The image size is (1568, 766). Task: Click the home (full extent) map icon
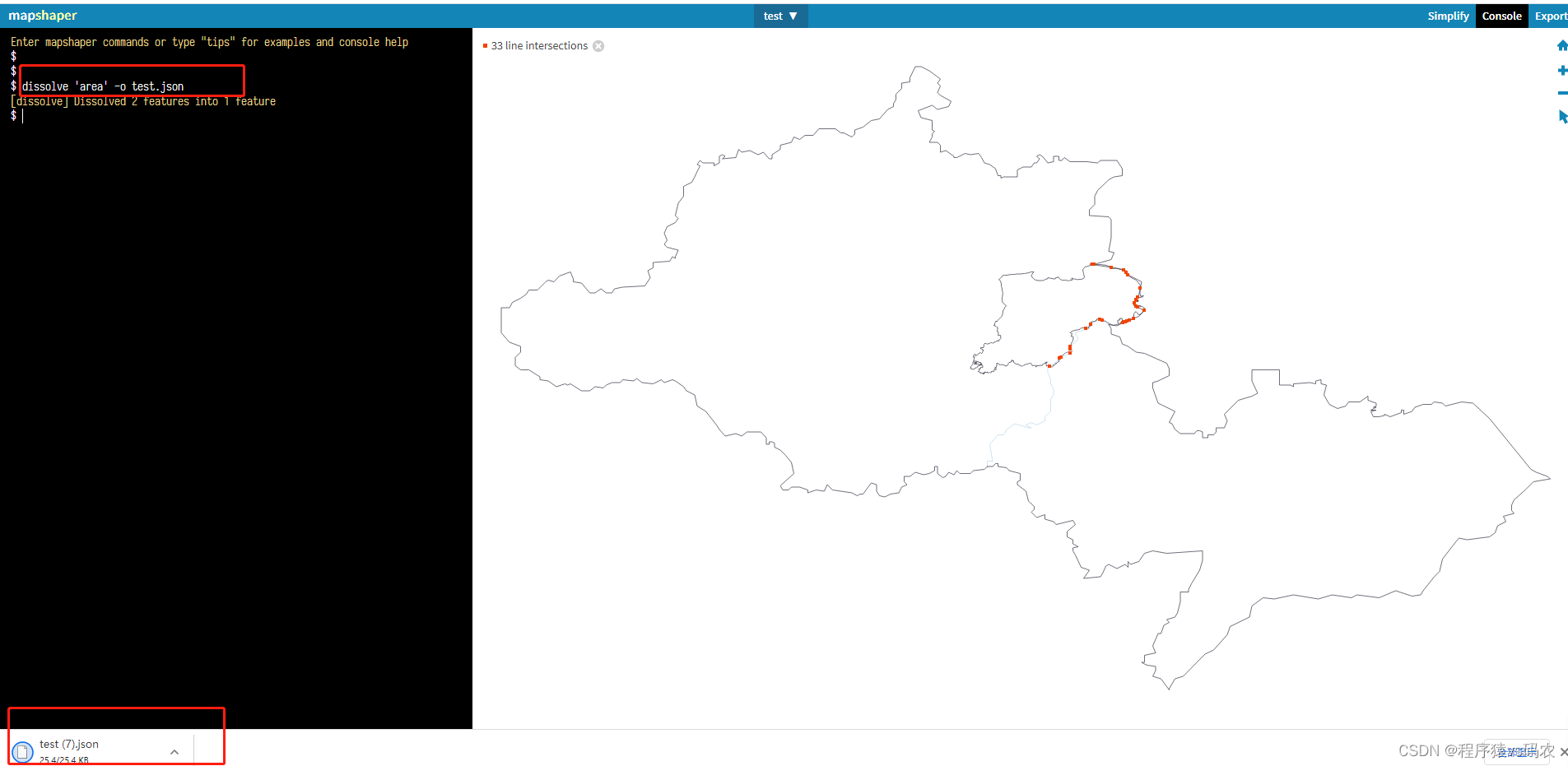1561,46
